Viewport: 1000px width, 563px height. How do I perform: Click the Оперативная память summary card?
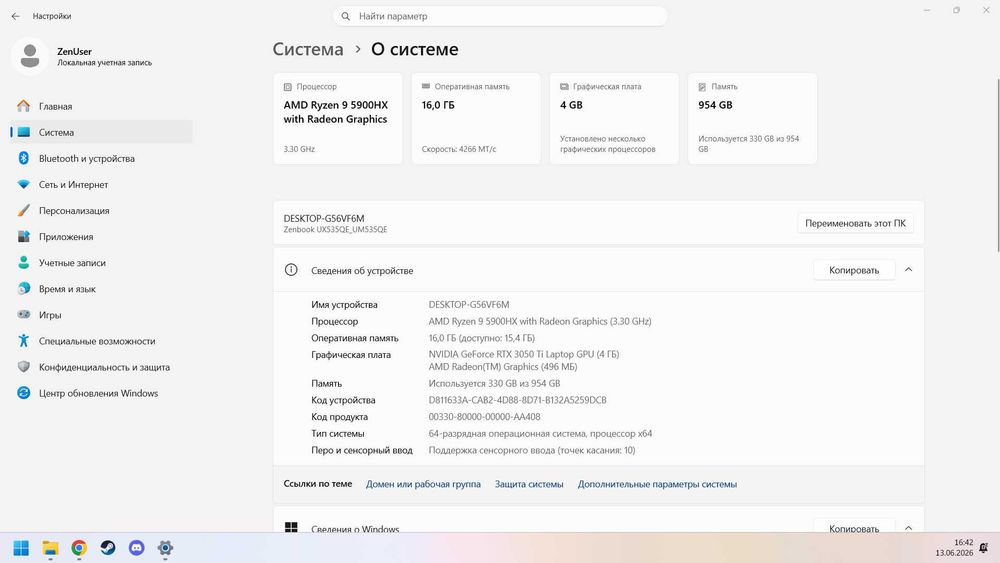click(x=476, y=119)
